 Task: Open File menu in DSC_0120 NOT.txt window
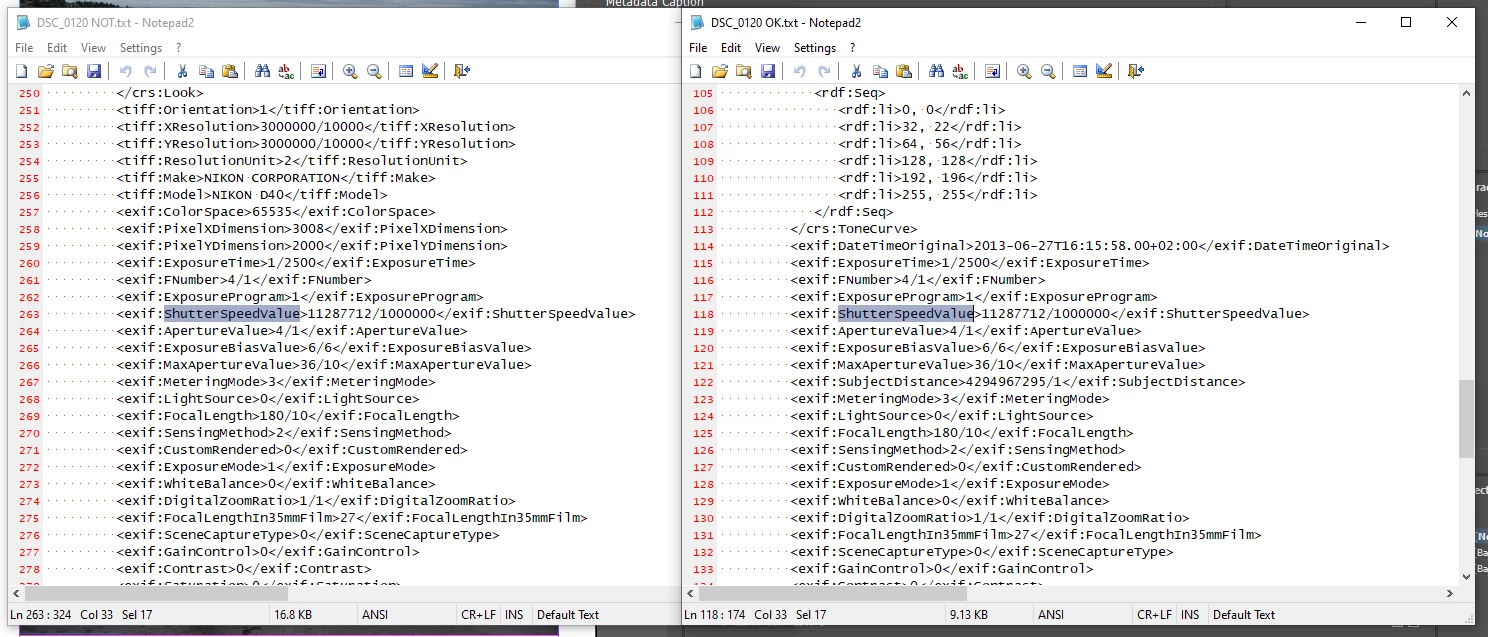[x=24, y=48]
